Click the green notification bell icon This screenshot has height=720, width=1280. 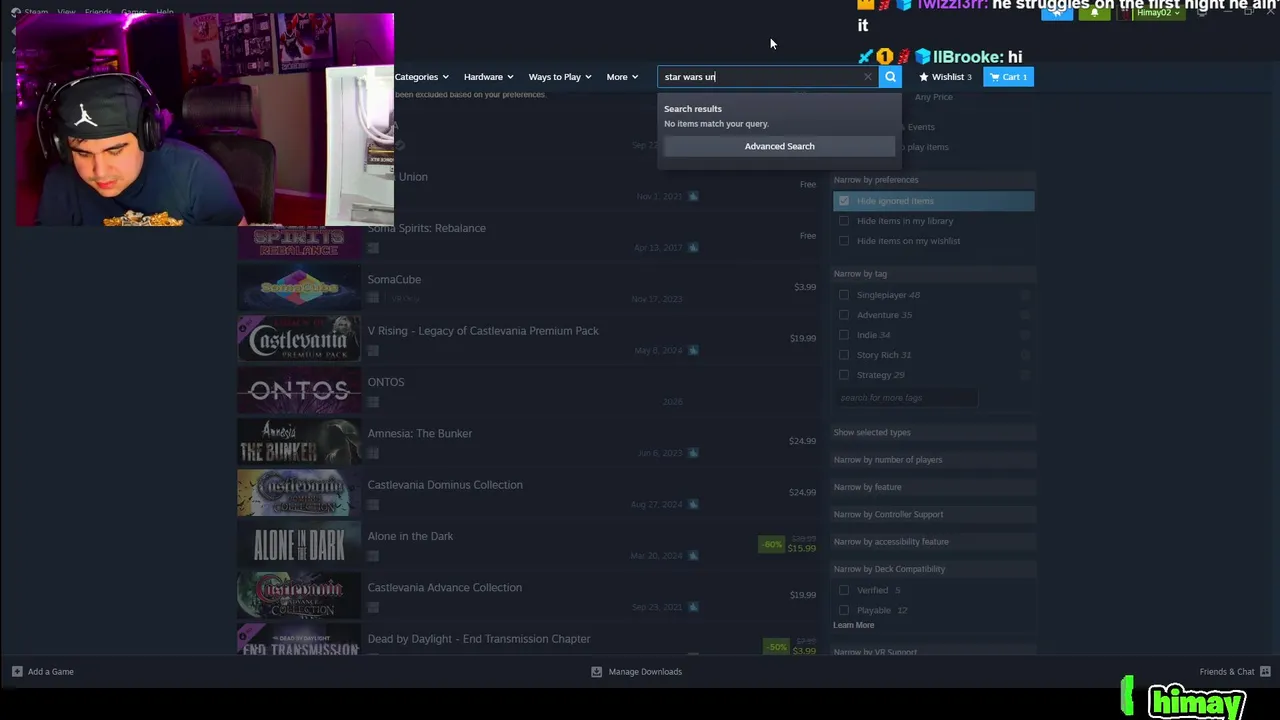point(1095,13)
